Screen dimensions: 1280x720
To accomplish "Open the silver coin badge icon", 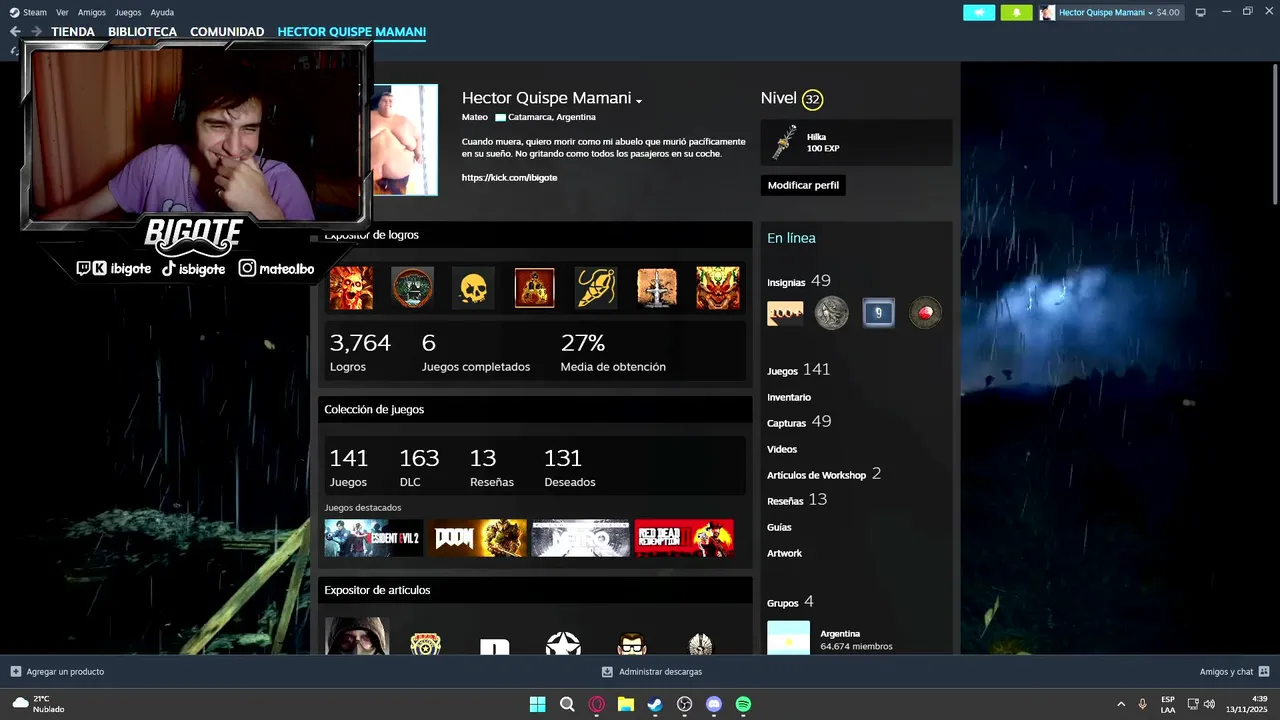I will [831, 313].
